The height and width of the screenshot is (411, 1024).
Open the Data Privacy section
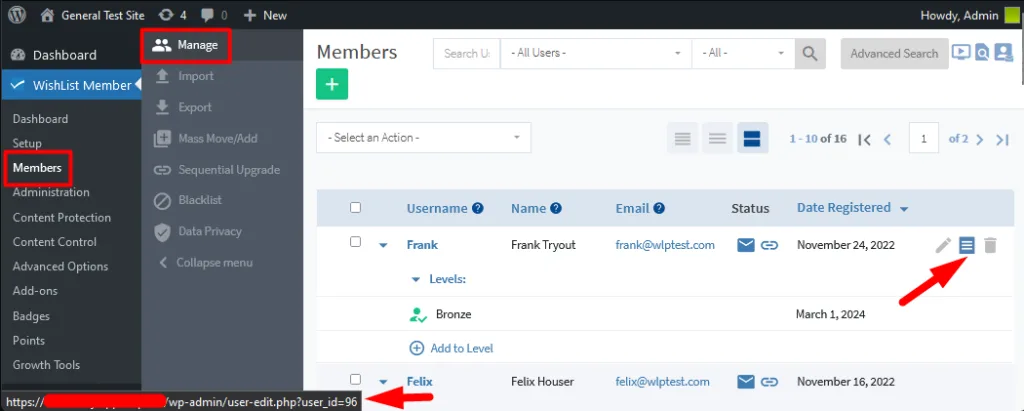pyautogui.click(x=197, y=231)
